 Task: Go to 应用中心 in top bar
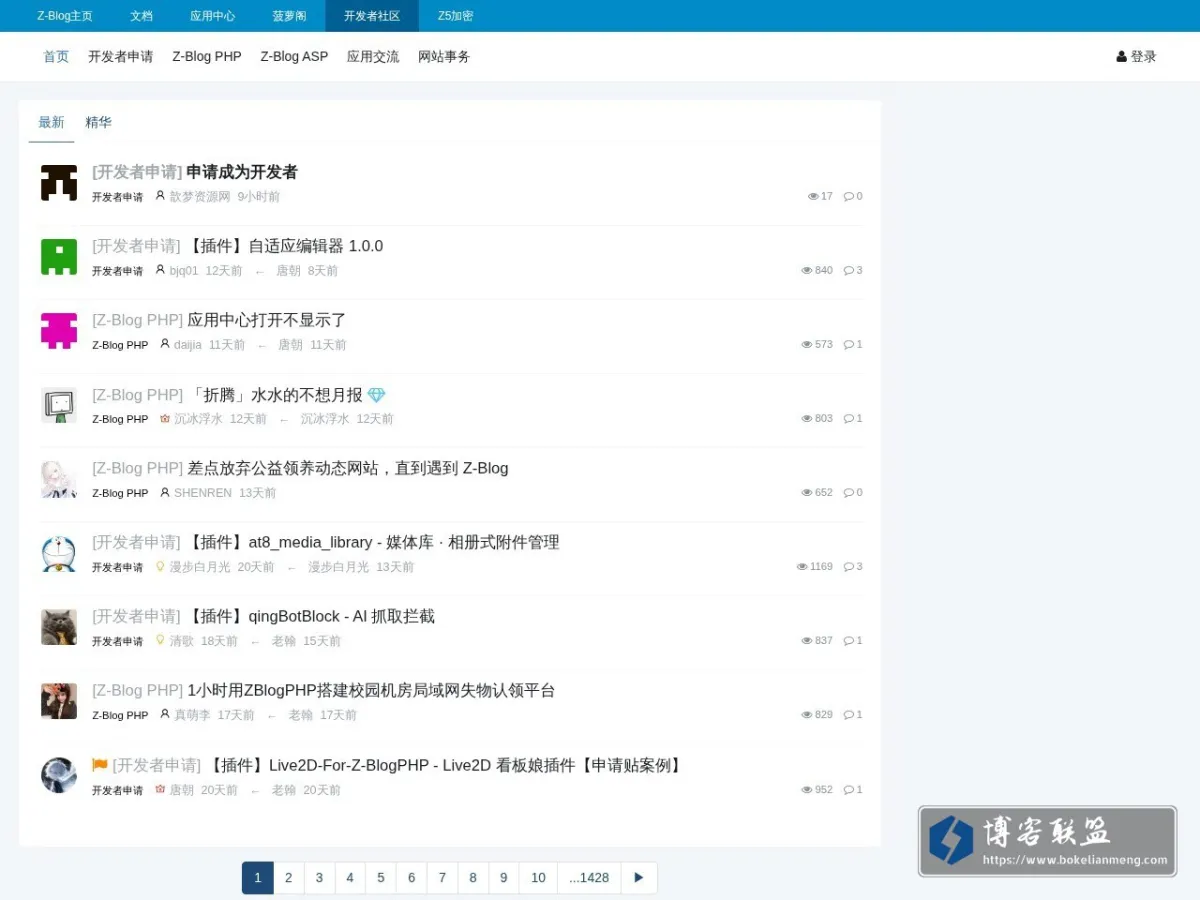pos(213,16)
